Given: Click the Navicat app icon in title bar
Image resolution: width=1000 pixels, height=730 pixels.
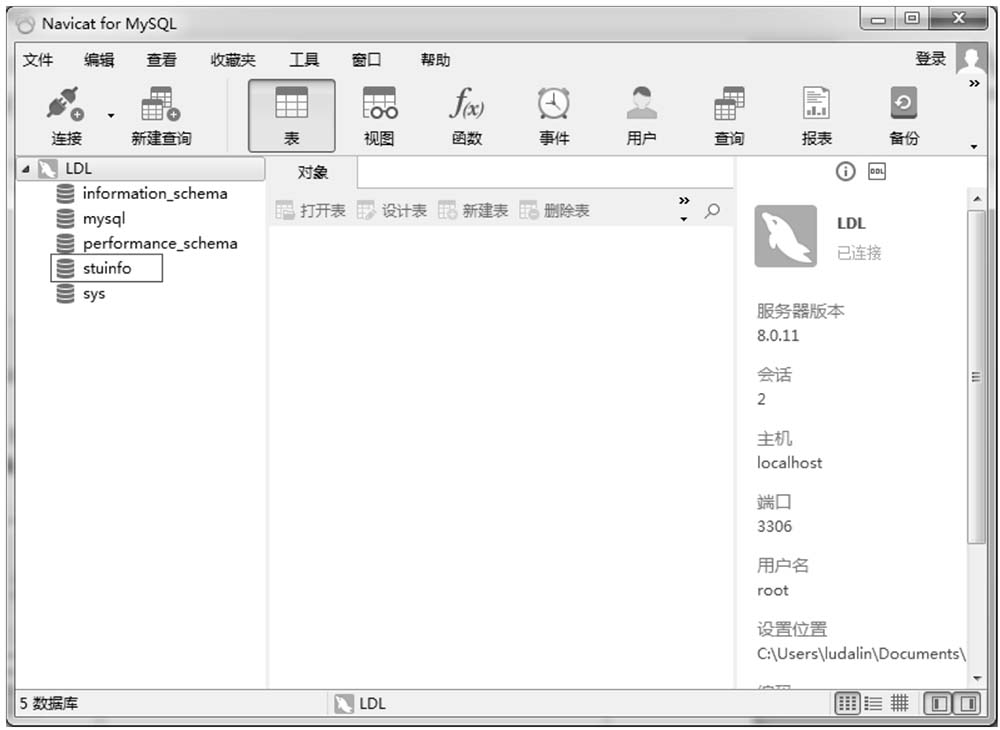Looking at the screenshot, I should (x=26, y=24).
